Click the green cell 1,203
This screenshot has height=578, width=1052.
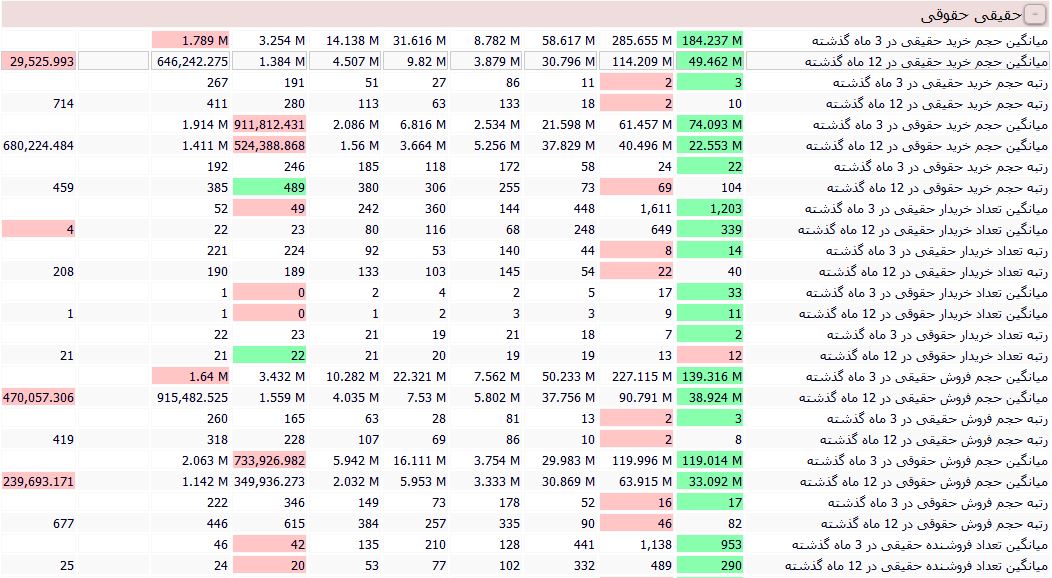(710, 209)
